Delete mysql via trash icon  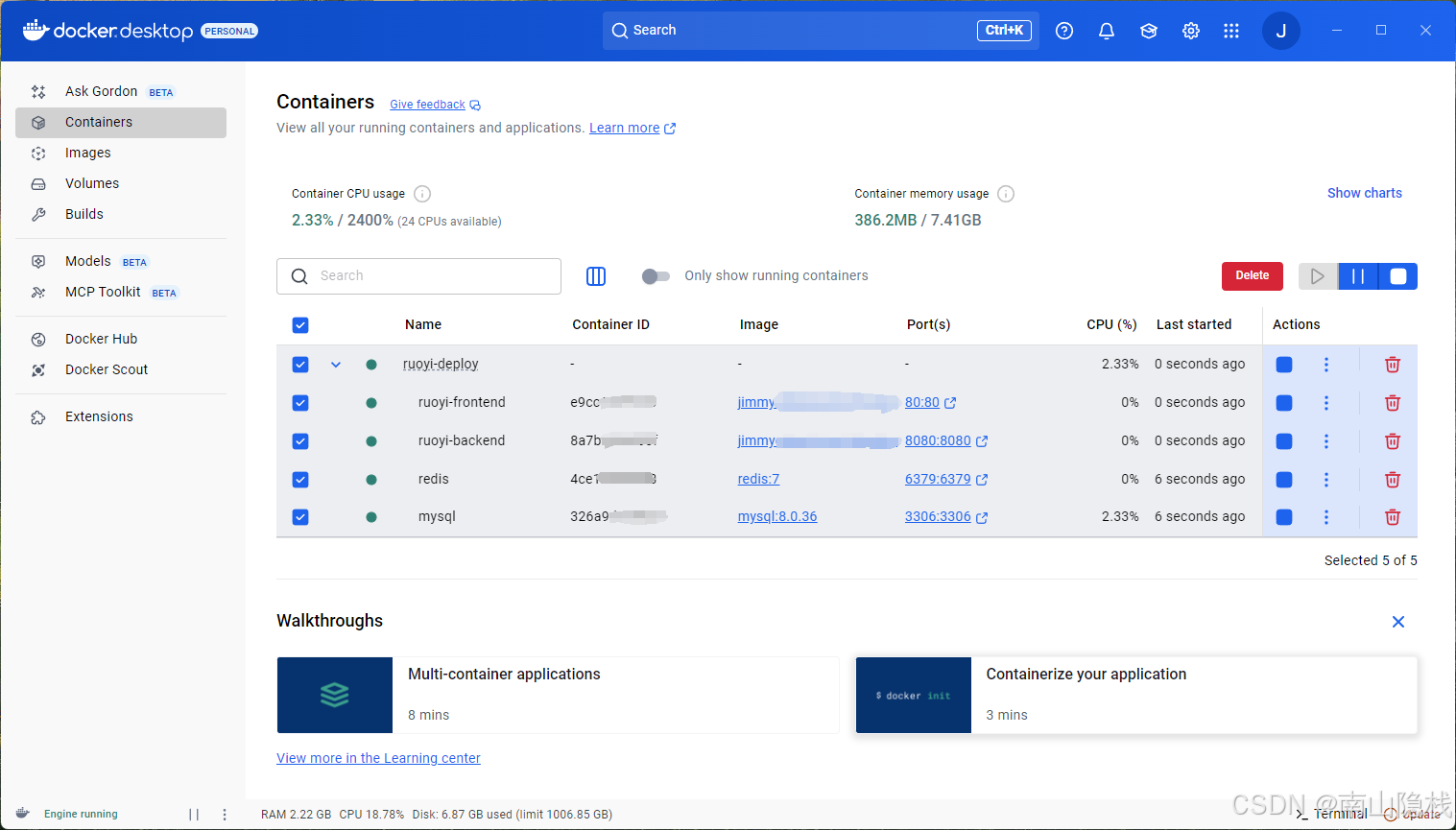coord(1393,517)
